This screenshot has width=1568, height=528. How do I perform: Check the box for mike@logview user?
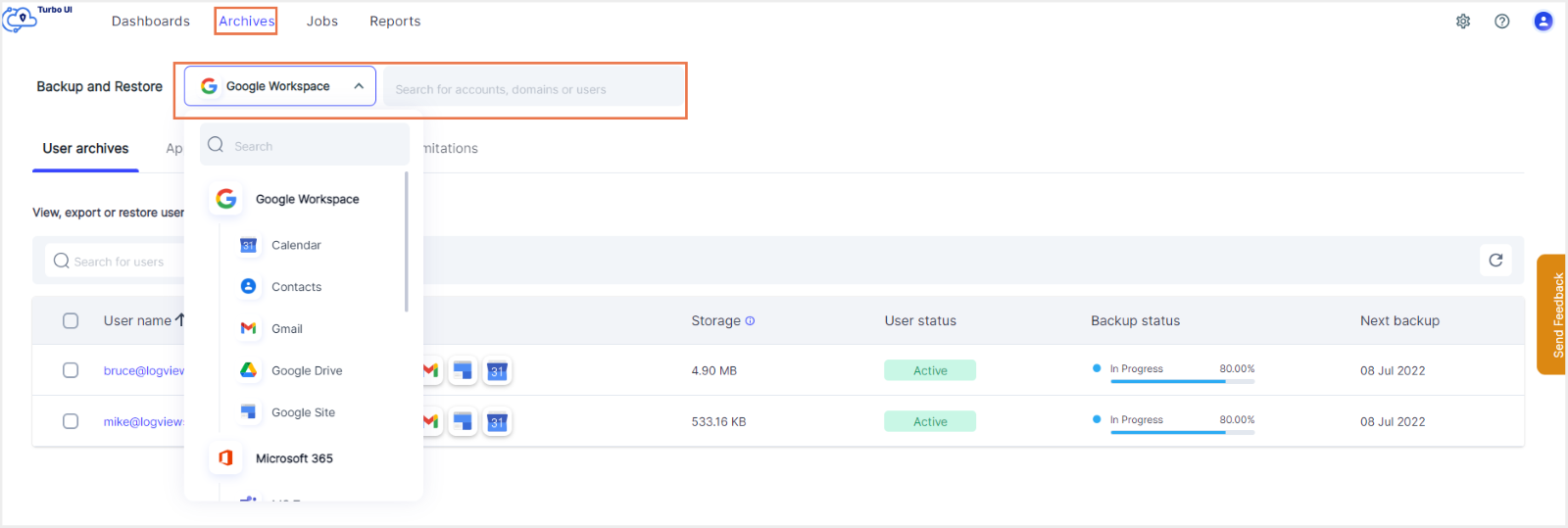pos(71,421)
